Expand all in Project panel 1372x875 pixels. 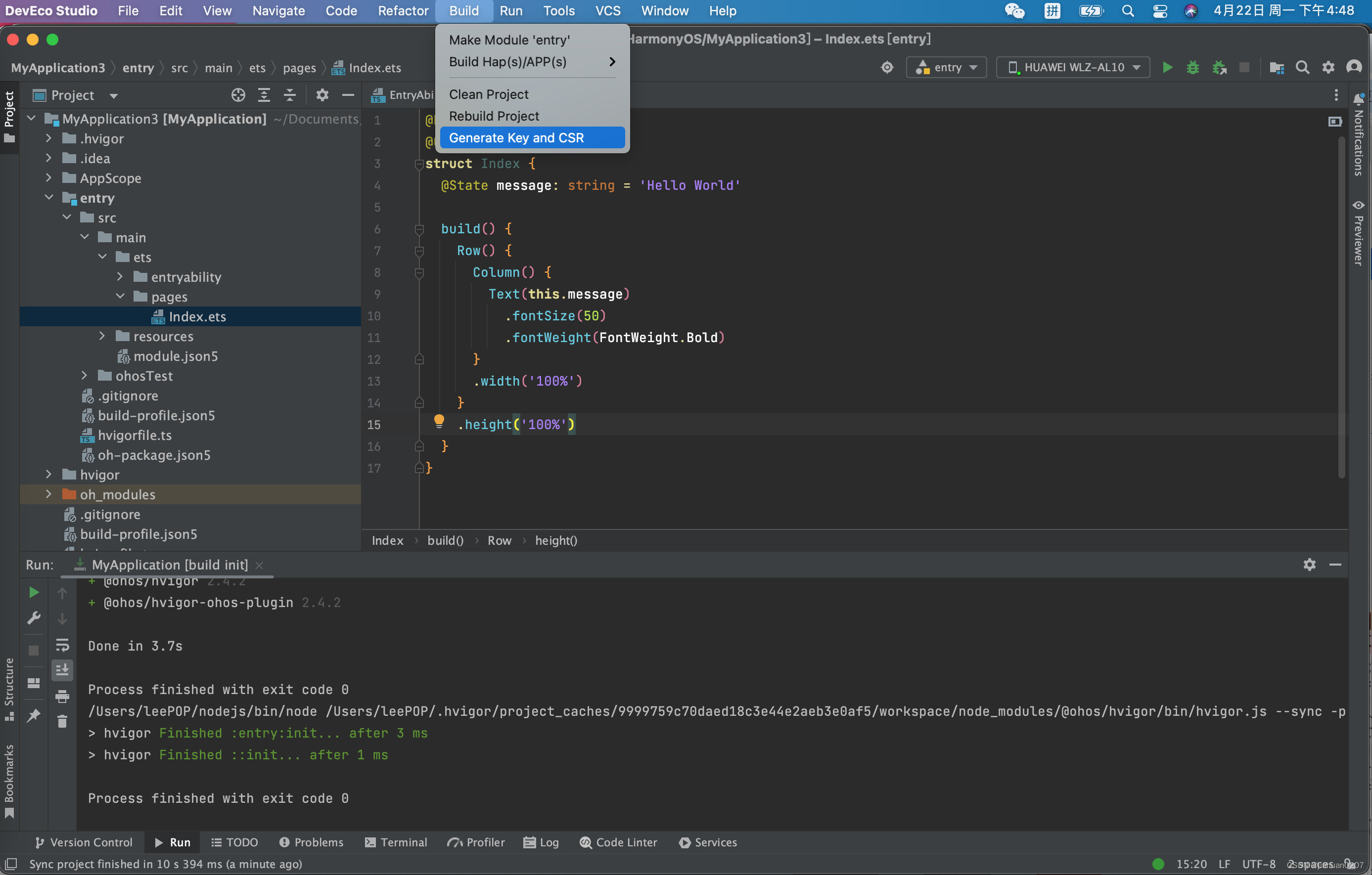point(264,95)
